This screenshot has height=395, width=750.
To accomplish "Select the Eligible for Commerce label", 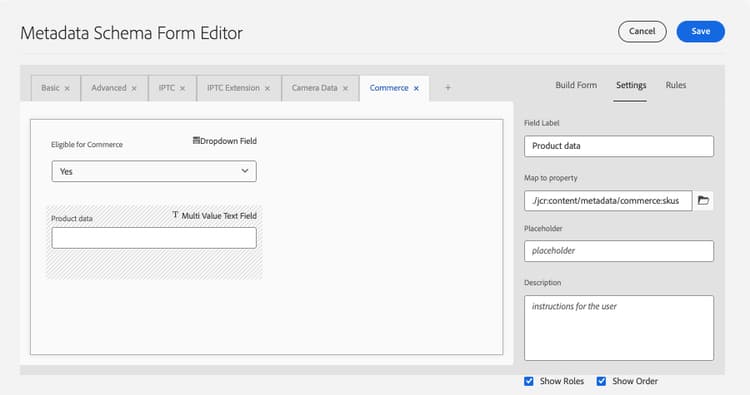I will click(x=87, y=144).
